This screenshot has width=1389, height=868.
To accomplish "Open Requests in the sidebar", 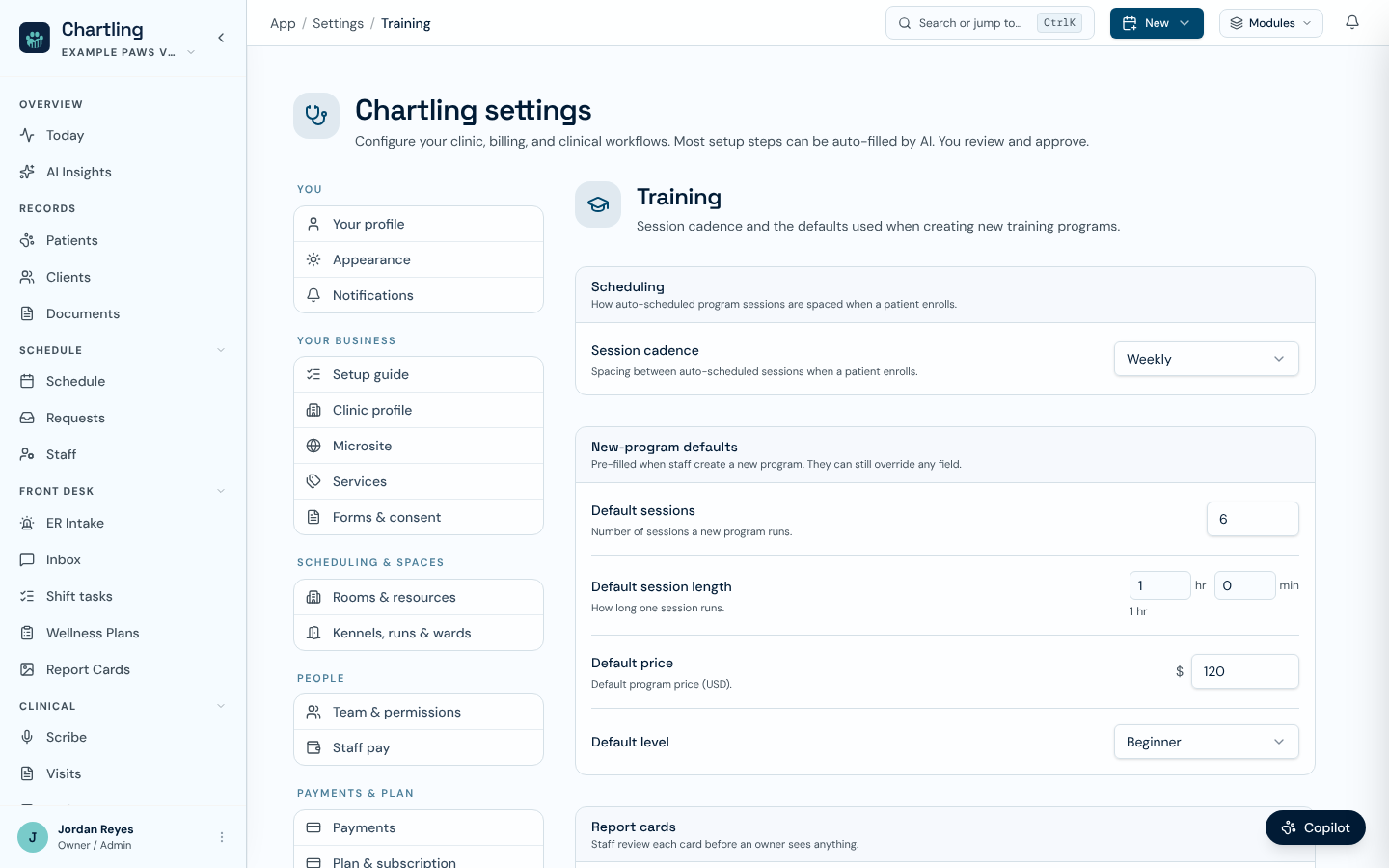I will (x=123, y=418).
